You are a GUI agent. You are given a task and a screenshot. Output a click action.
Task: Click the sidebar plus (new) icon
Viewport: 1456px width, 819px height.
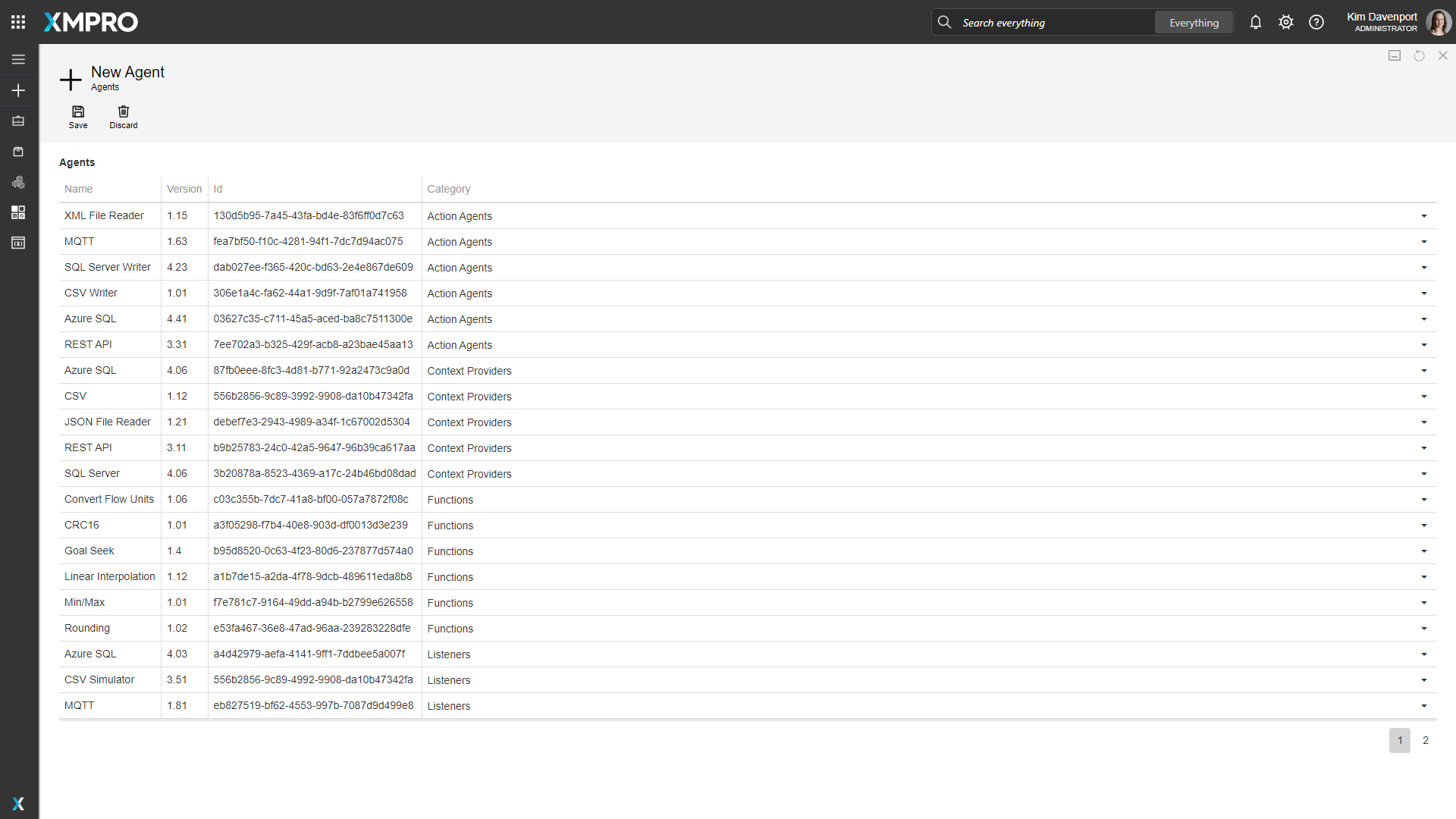(x=18, y=90)
